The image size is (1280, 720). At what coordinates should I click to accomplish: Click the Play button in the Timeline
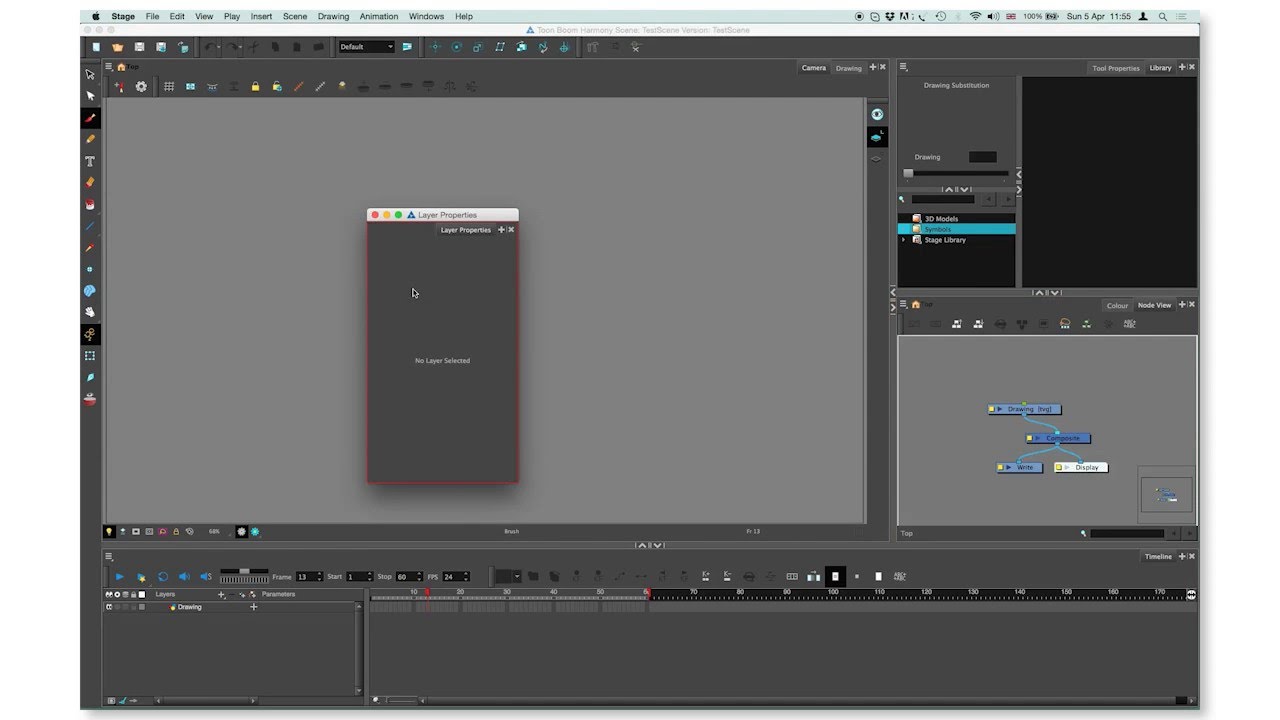pyautogui.click(x=119, y=577)
